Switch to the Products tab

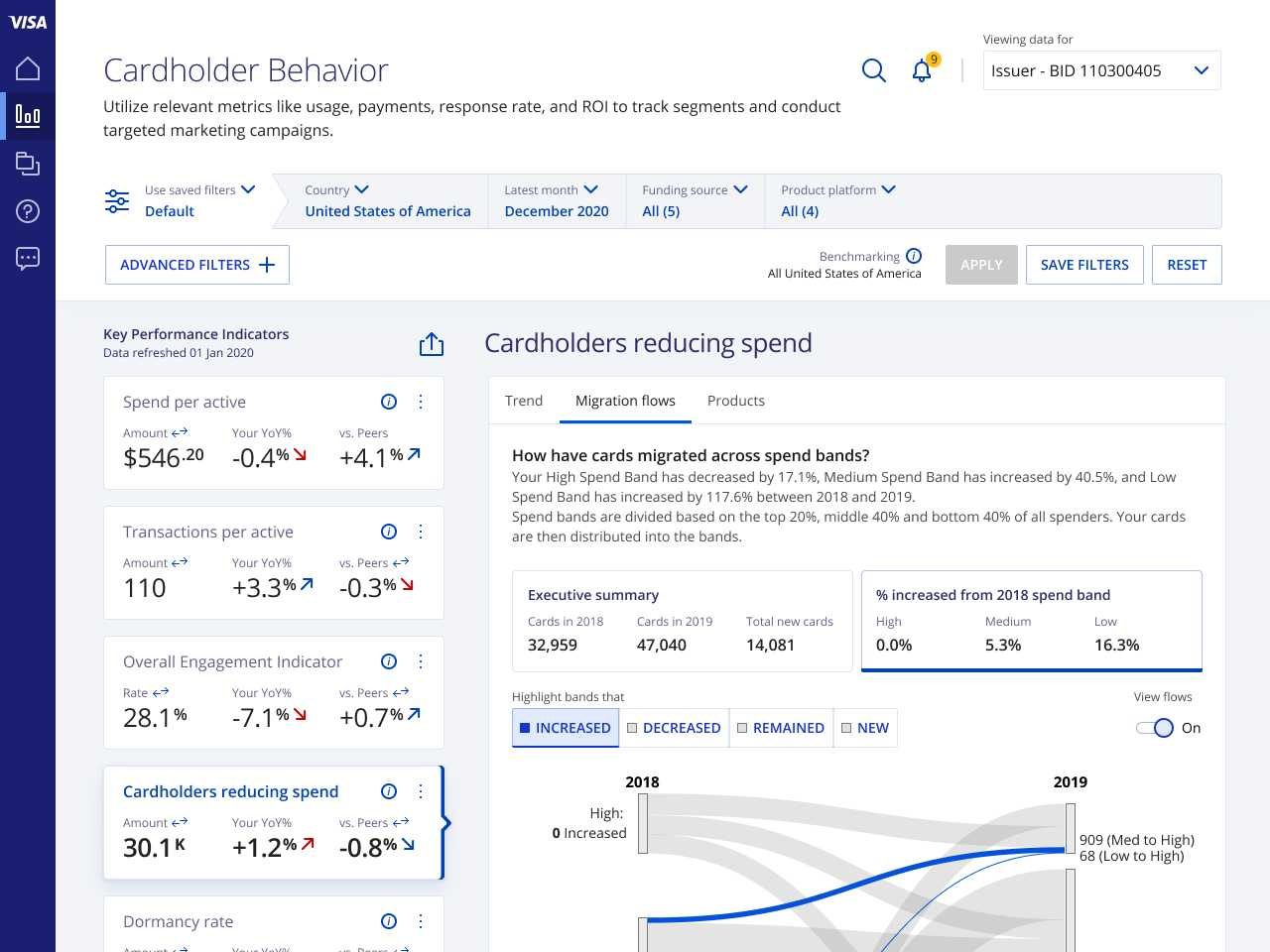point(736,401)
